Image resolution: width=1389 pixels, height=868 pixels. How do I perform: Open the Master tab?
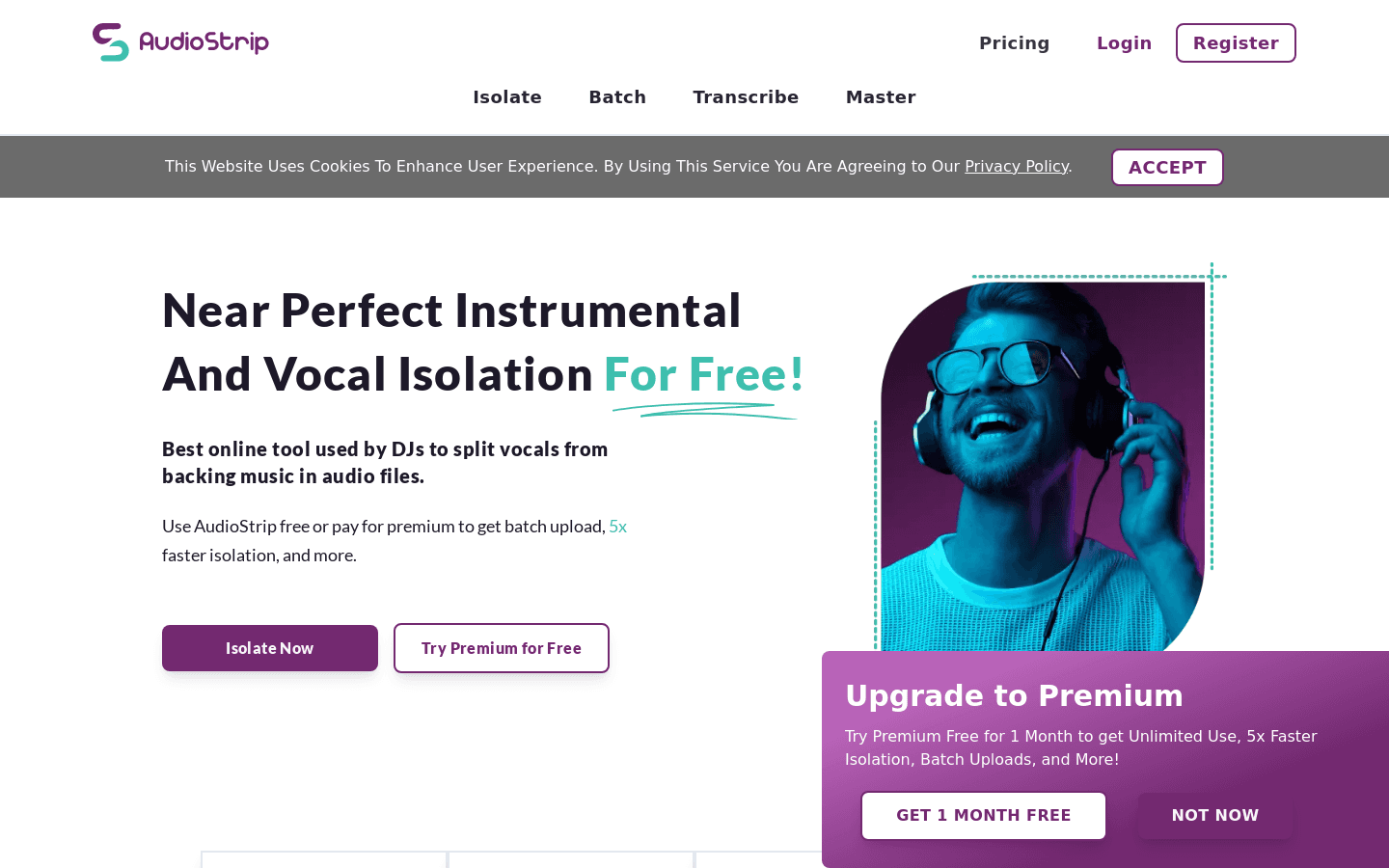[881, 96]
